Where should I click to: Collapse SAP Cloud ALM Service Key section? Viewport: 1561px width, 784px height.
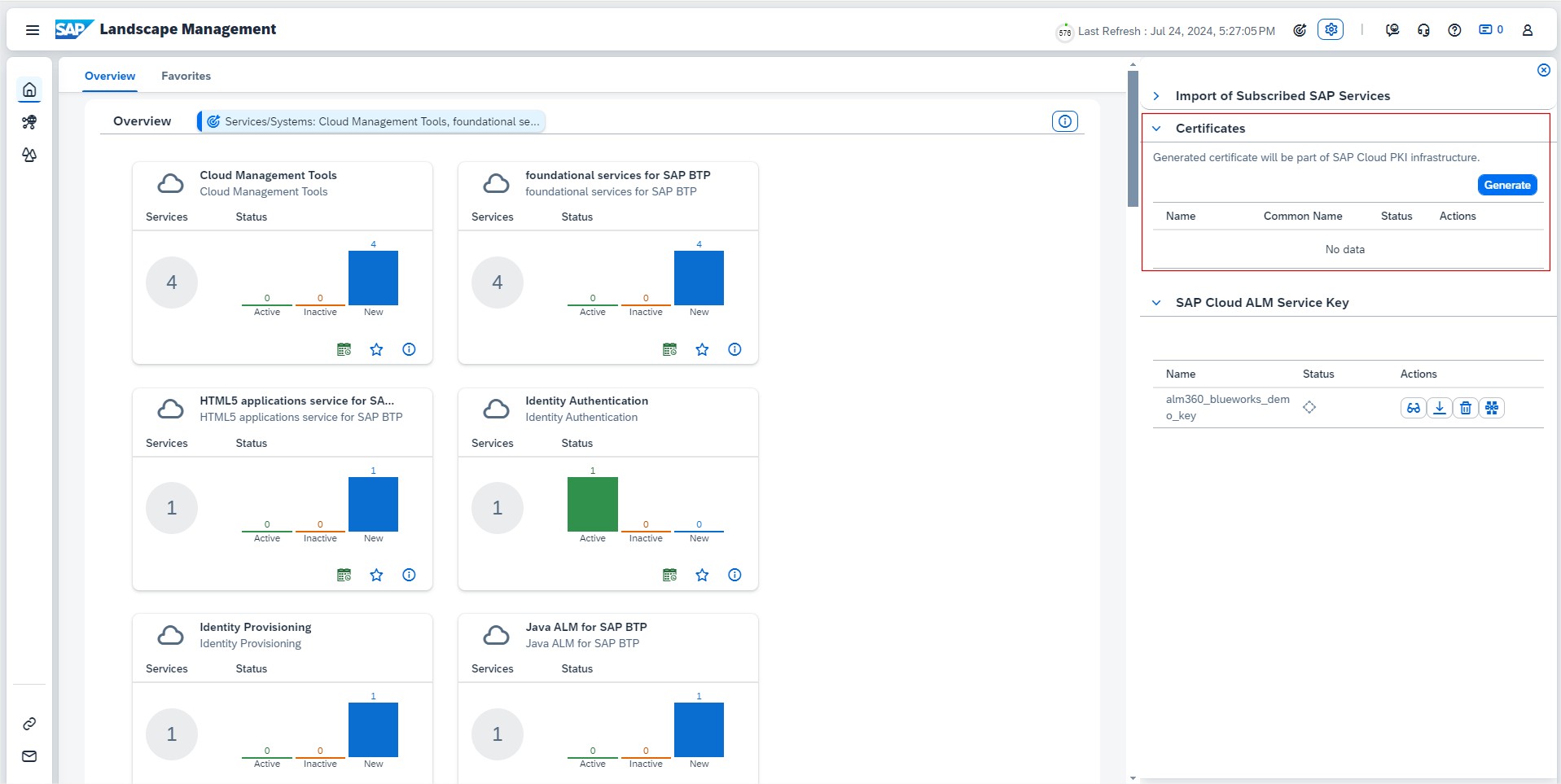tap(1155, 303)
